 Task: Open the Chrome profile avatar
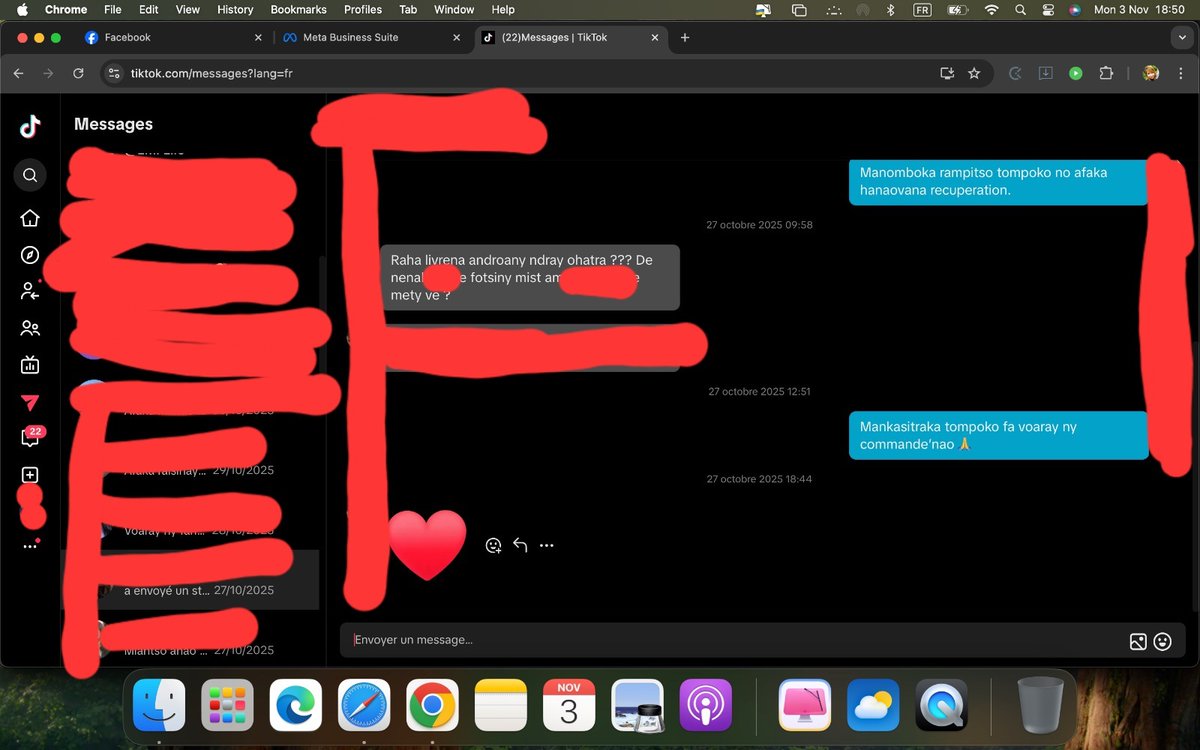[1151, 73]
